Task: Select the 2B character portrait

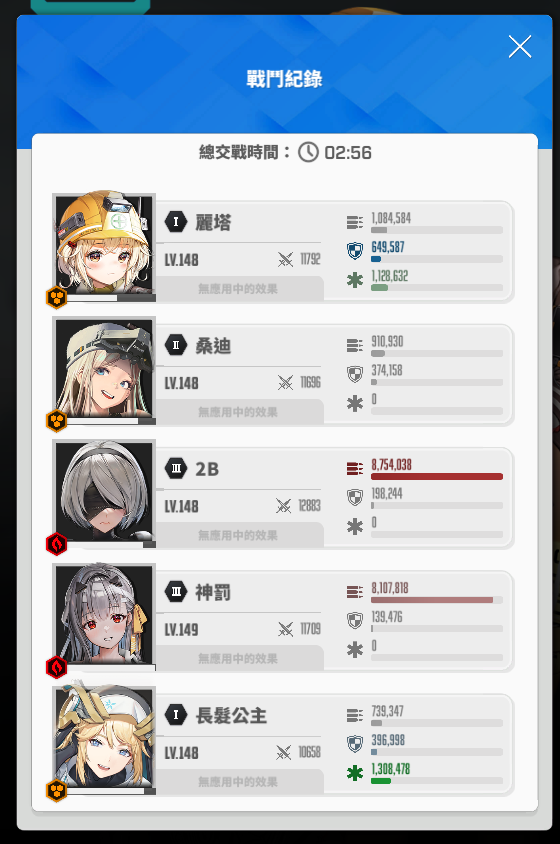Action: pyautogui.click(x=104, y=491)
